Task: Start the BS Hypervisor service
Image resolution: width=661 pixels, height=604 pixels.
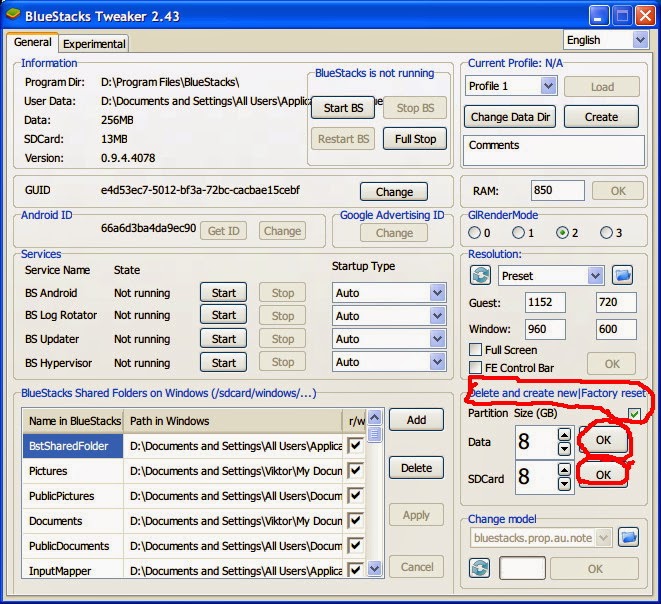Action: coord(223,362)
